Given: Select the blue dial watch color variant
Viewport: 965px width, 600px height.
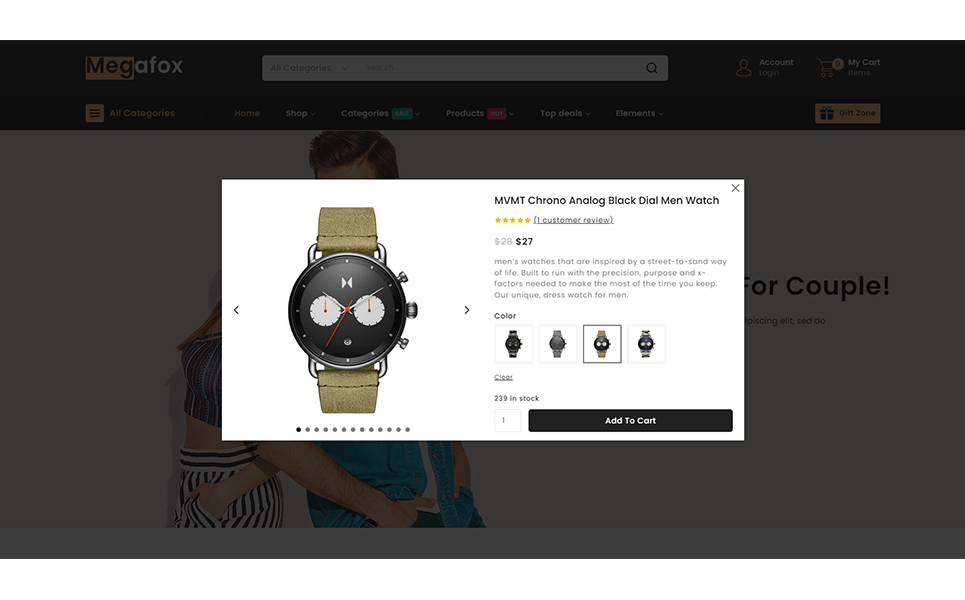Looking at the screenshot, I should click(646, 344).
